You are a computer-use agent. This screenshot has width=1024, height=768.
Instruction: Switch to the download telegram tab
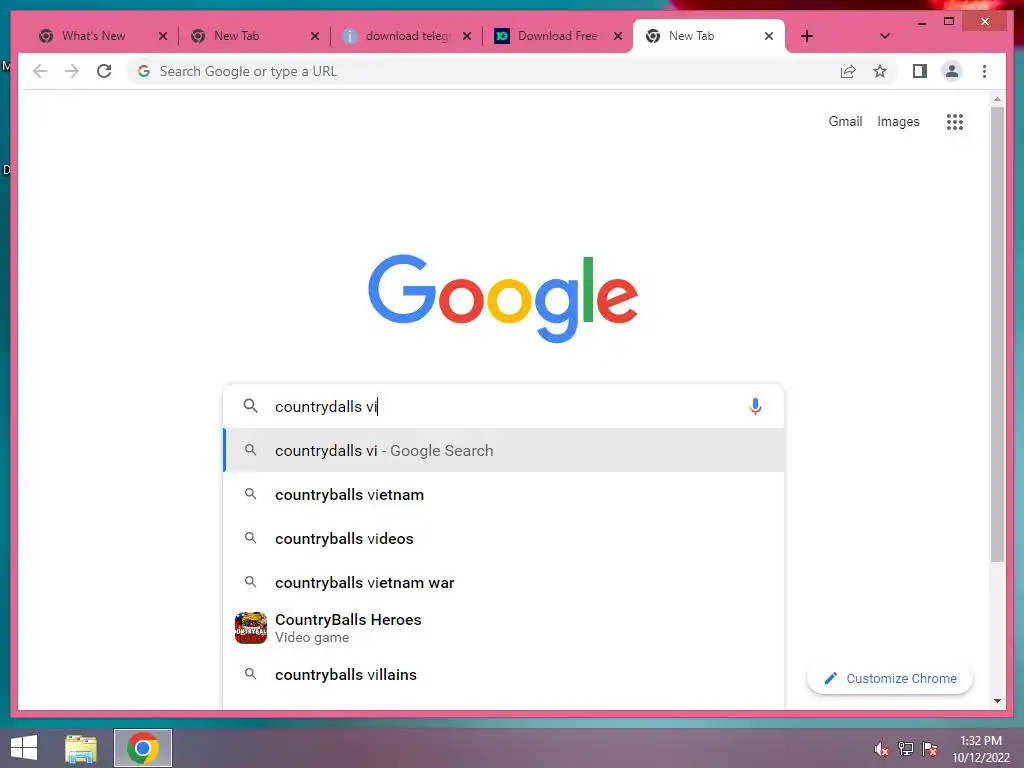point(408,36)
